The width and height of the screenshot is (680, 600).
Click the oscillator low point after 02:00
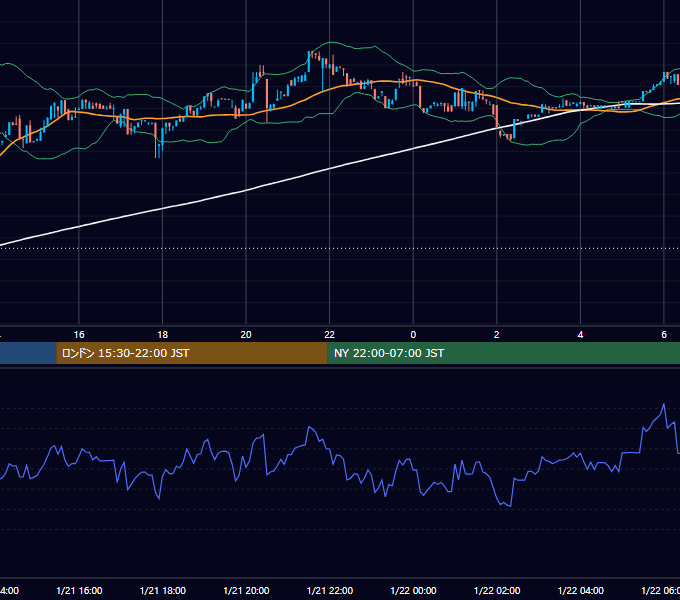coord(510,505)
